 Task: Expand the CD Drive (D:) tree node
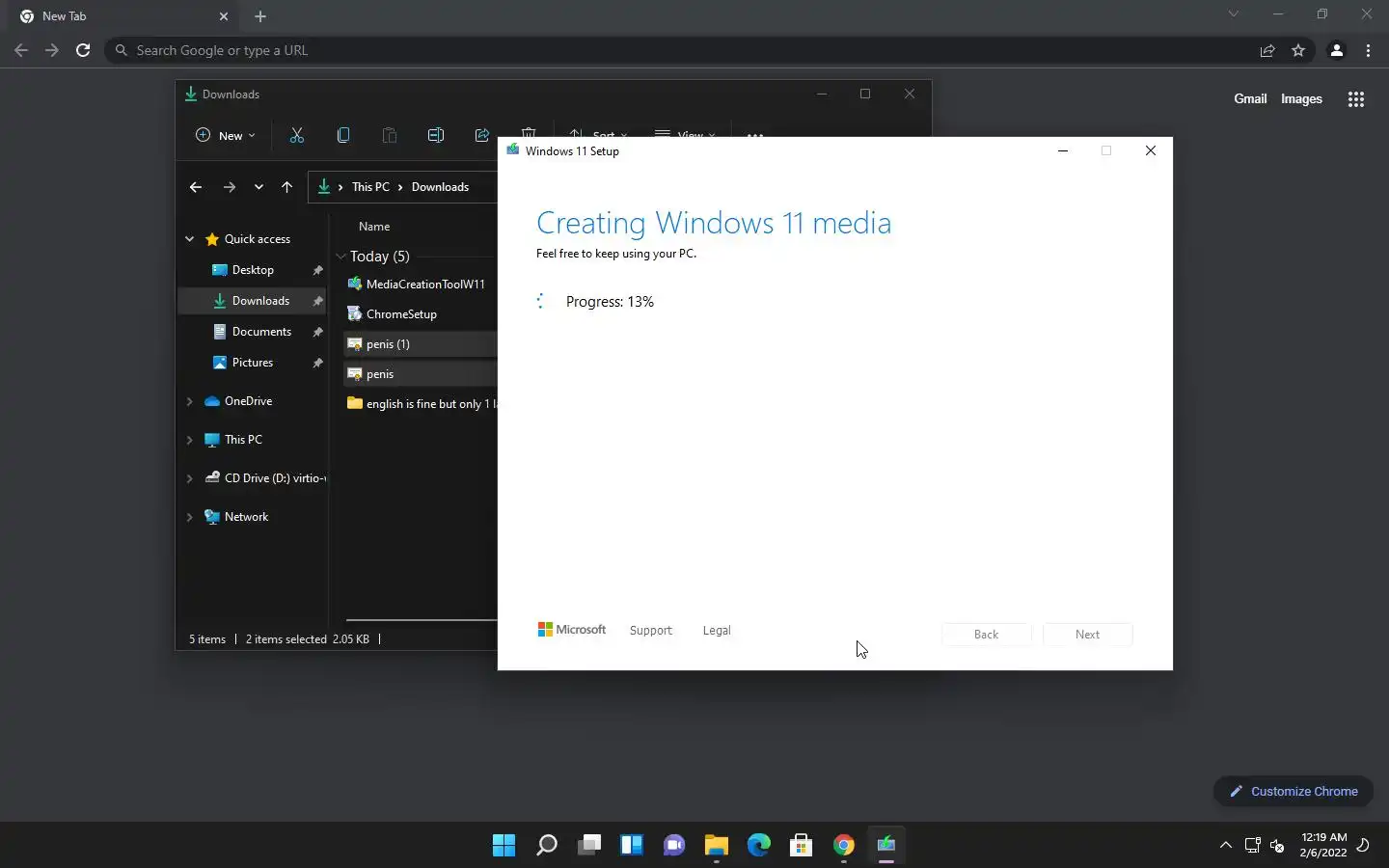click(x=190, y=478)
